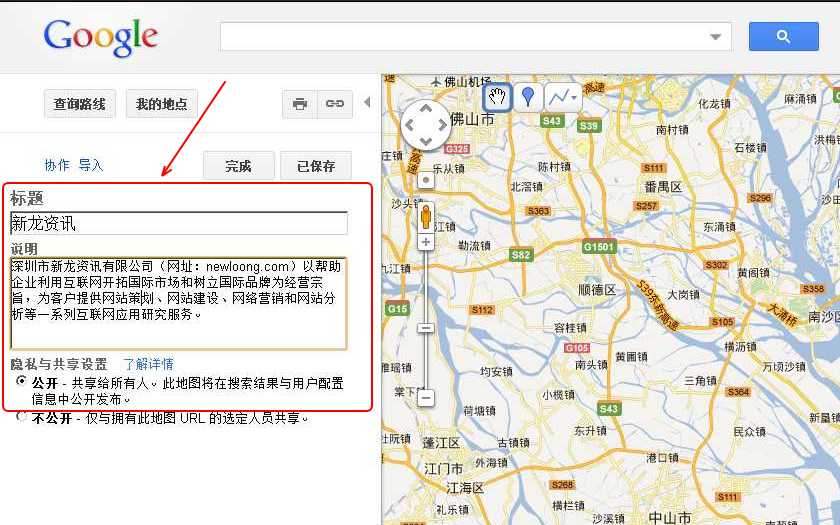
Task: Click the S82 highway shield
Action: (x=520, y=255)
